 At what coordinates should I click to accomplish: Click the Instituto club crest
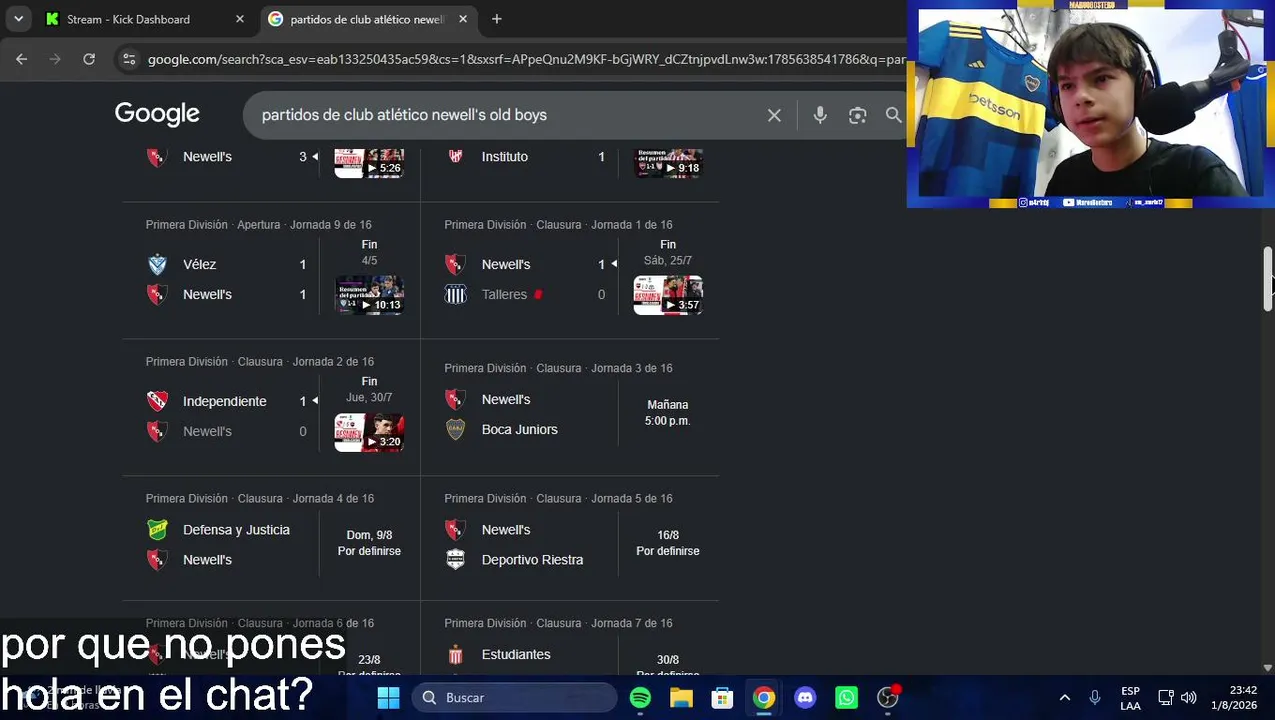pyautogui.click(x=455, y=156)
